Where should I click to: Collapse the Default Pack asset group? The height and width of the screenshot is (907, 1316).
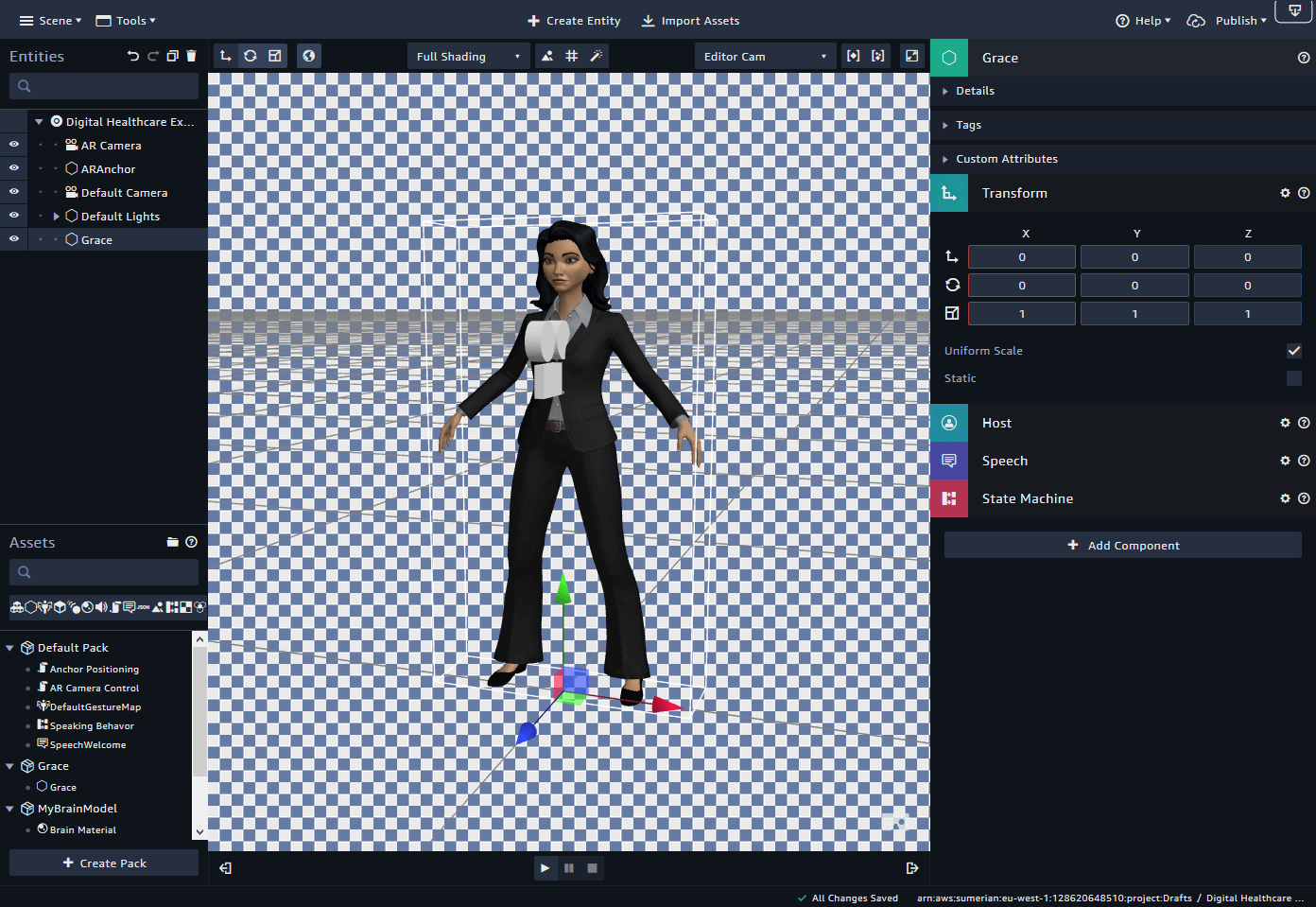click(x=9, y=648)
